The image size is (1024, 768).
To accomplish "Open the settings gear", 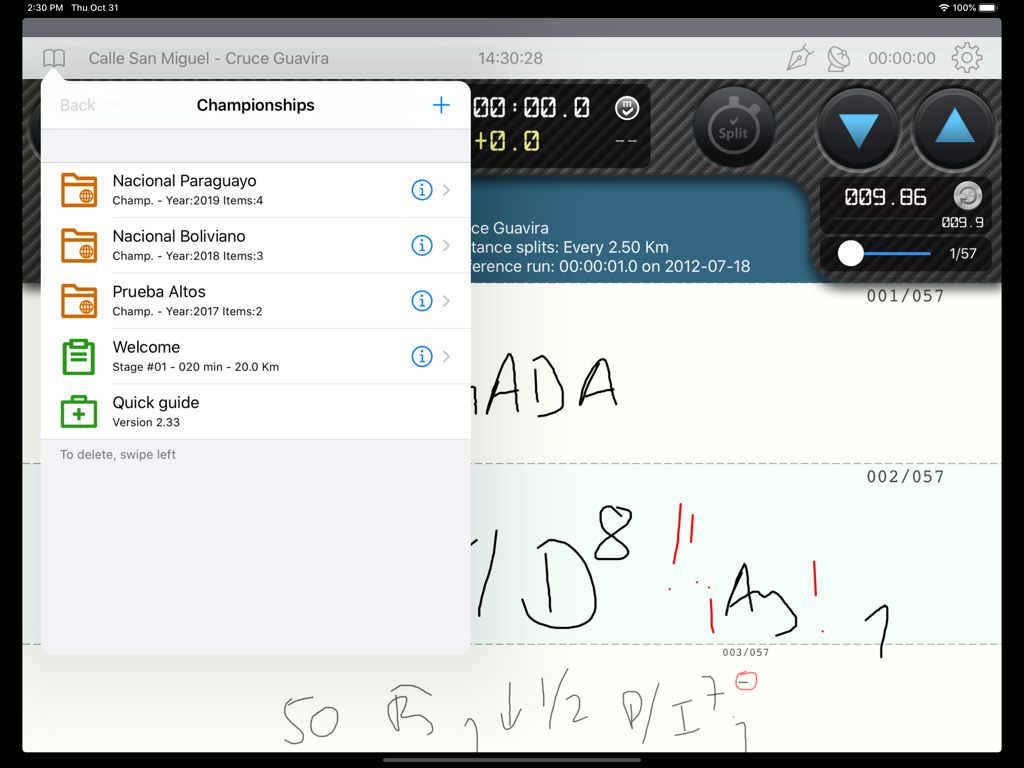I will (x=966, y=58).
